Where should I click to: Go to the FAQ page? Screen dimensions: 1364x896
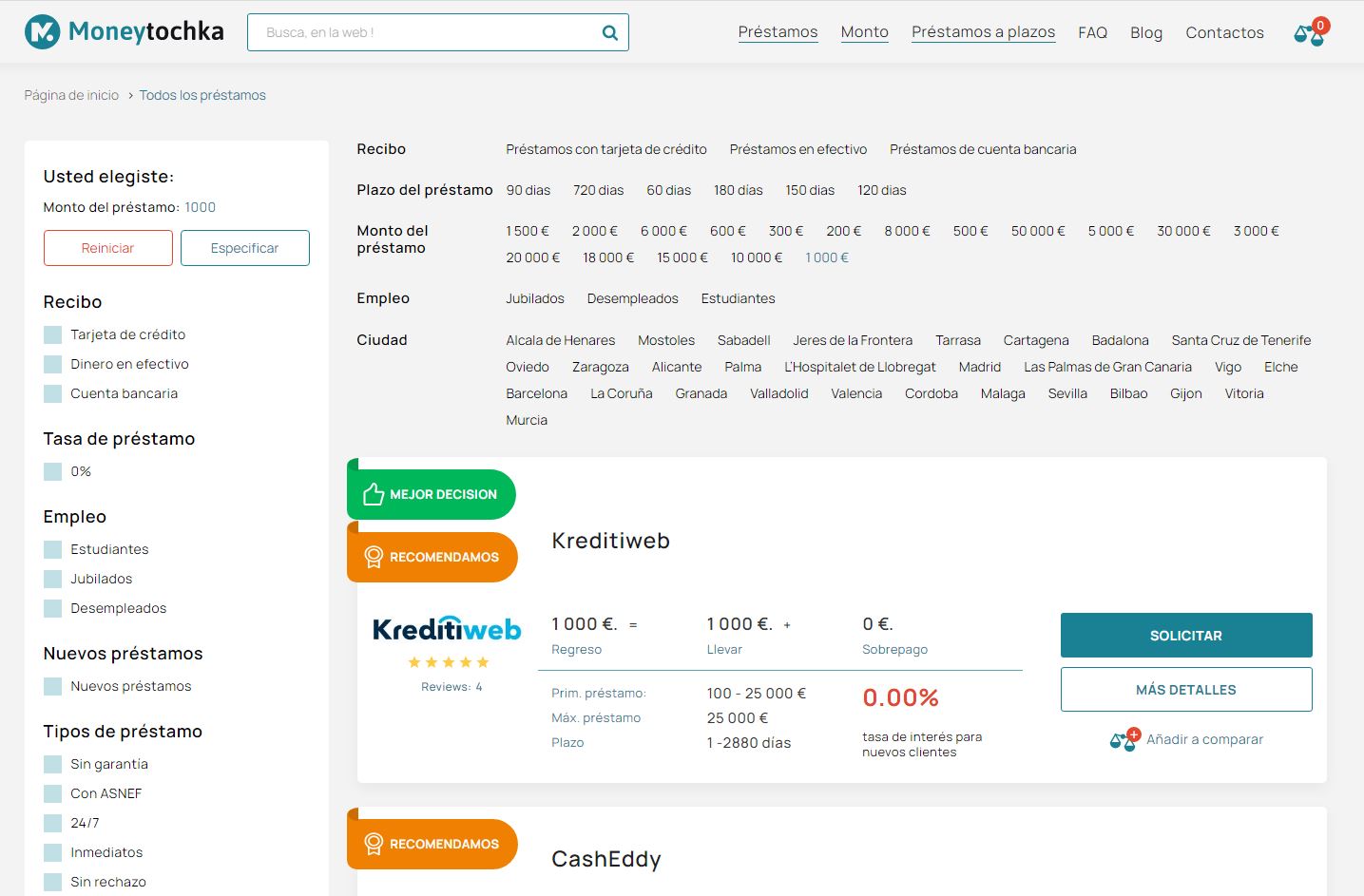(x=1092, y=32)
